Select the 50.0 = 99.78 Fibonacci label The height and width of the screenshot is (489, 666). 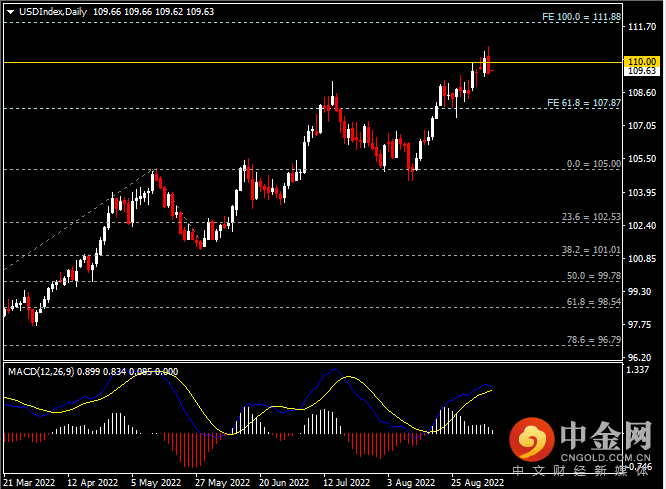point(593,276)
